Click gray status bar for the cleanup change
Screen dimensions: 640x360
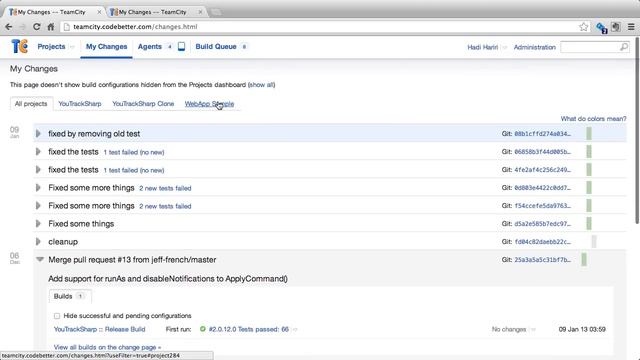point(594,241)
